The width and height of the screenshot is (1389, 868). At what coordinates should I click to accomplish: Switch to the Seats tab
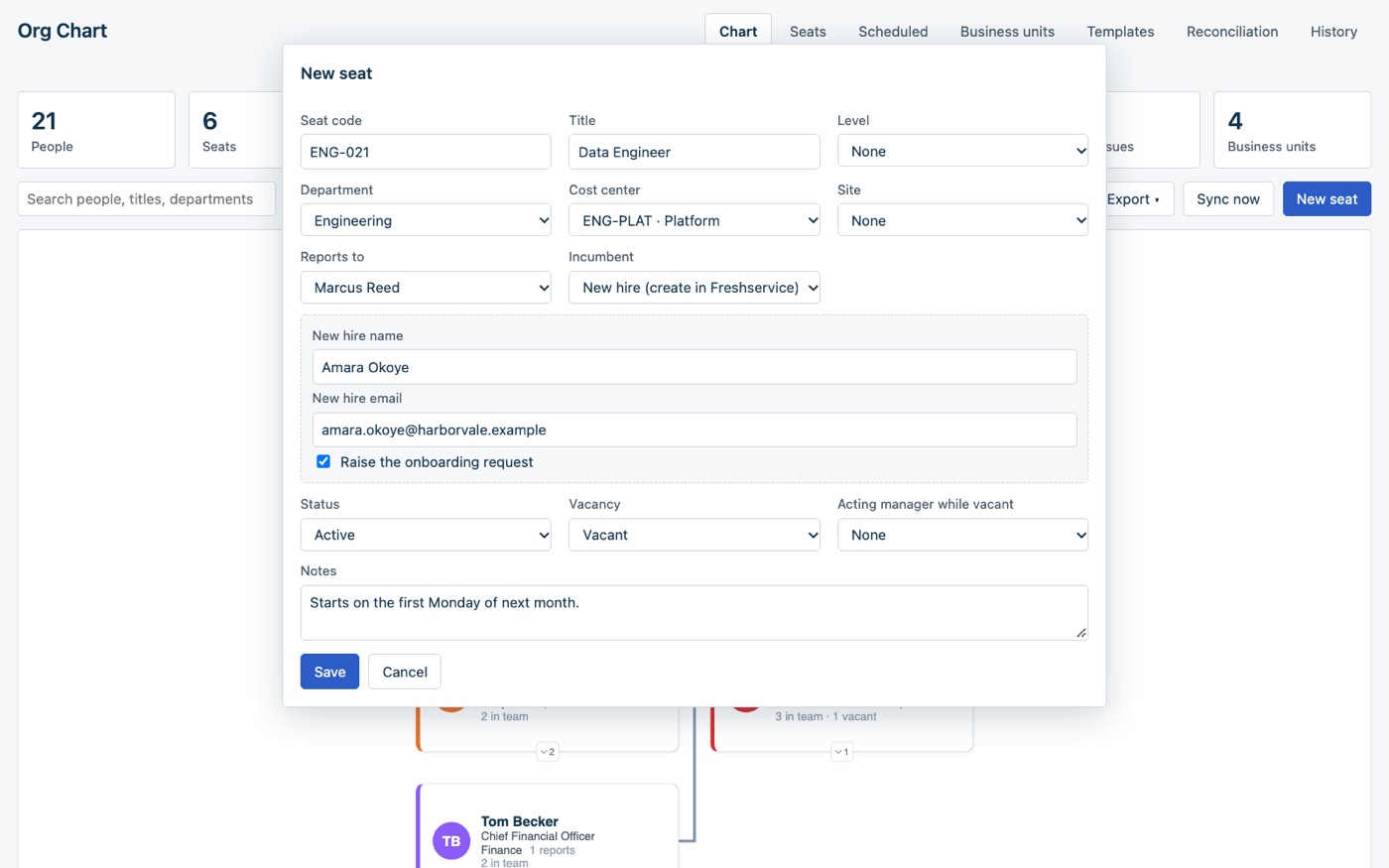pyautogui.click(x=808, y=31)
